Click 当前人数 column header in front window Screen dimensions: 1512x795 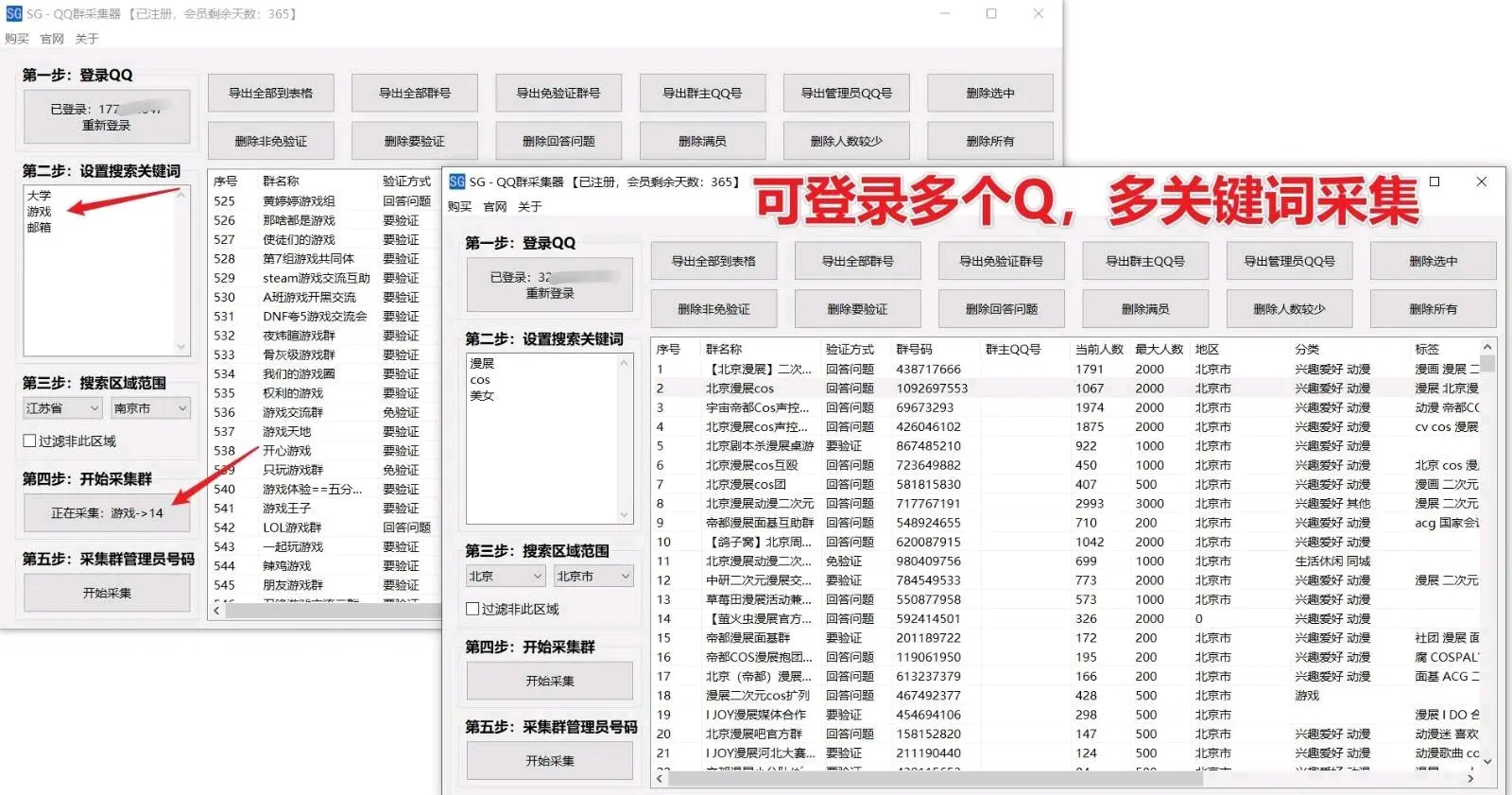pos(1099,349)
